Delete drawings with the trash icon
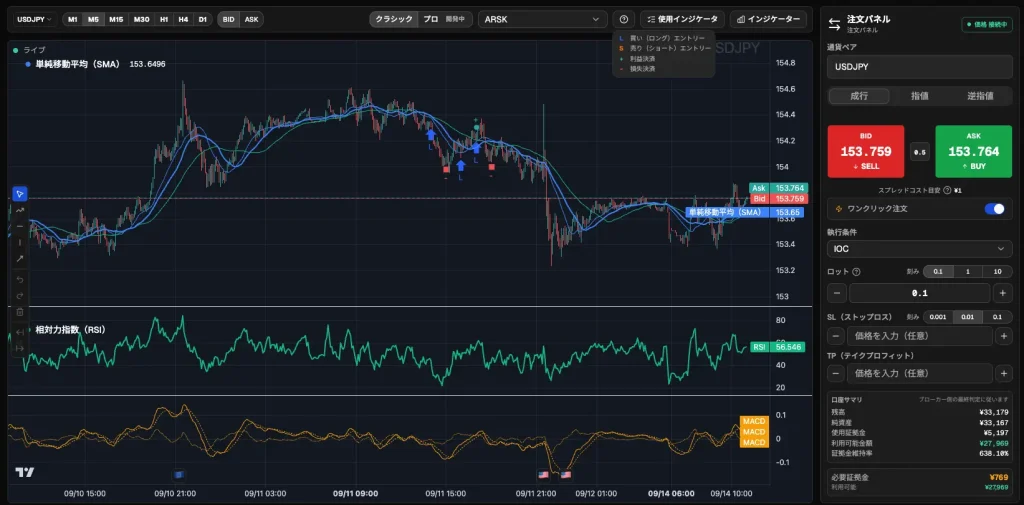 click(20, 312)
